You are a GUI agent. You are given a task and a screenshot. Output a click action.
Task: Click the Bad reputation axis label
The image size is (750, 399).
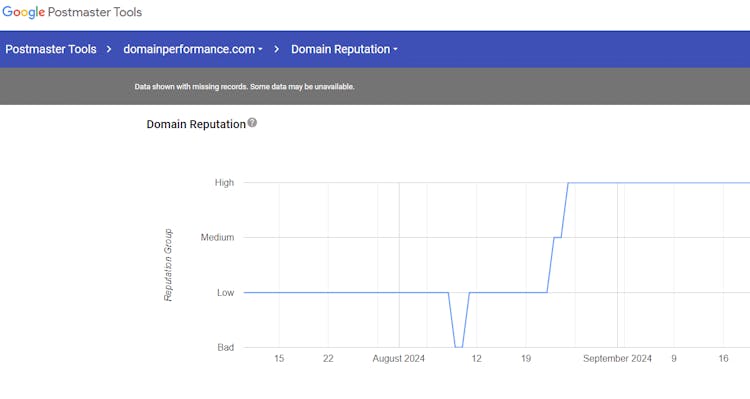tap(225, 347)
